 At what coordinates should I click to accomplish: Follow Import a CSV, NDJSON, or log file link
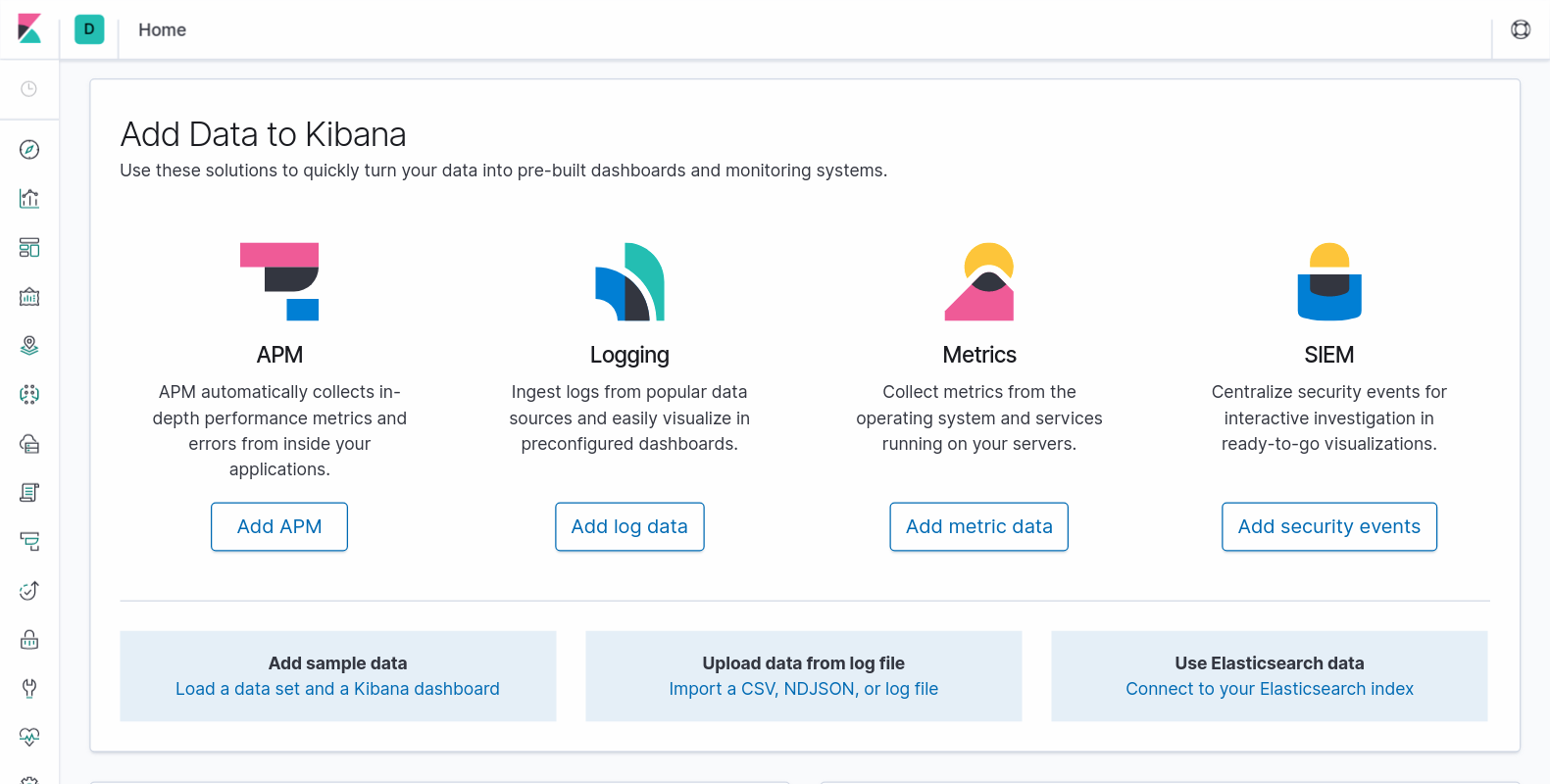(x=804, y=689)
